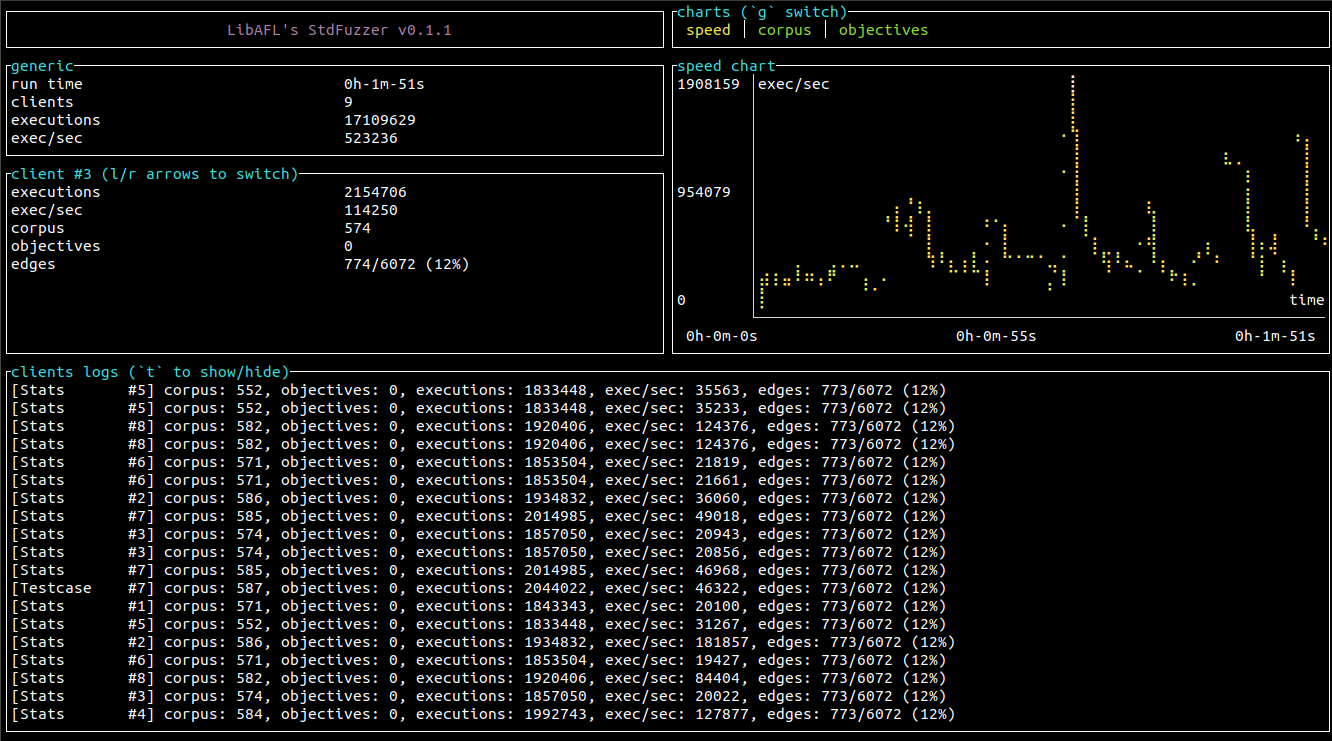This screenshot has width=1332, height=741.
Task: Select the generic panel title
Action: (x=41, y=66)
